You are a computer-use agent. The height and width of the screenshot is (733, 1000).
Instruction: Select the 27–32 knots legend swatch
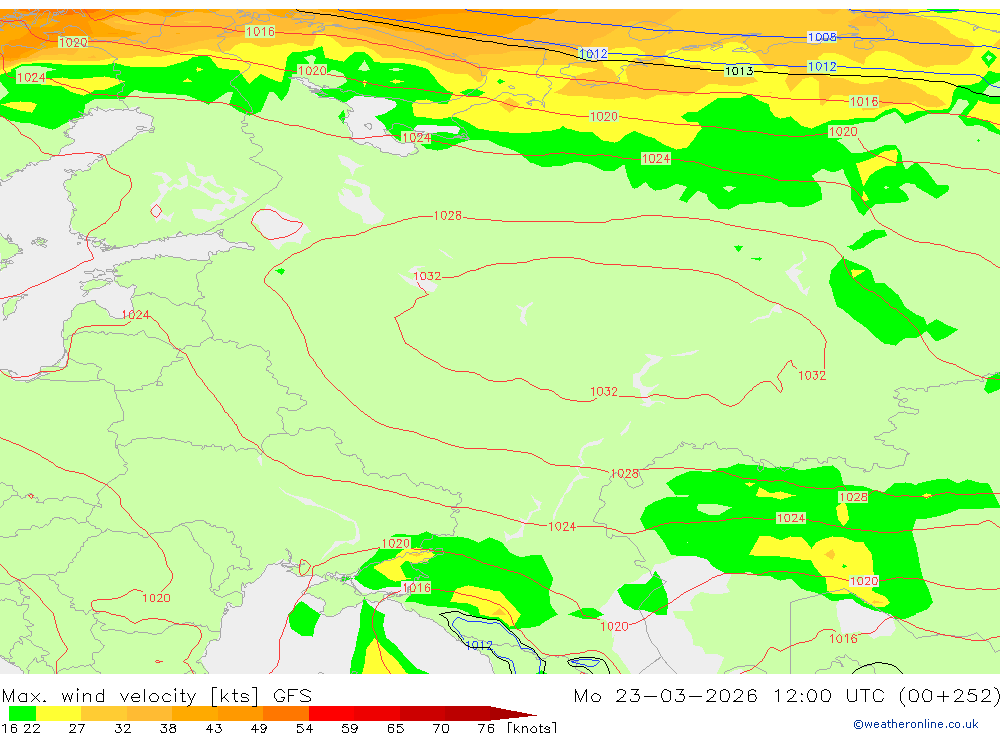(x=104, y=713)
